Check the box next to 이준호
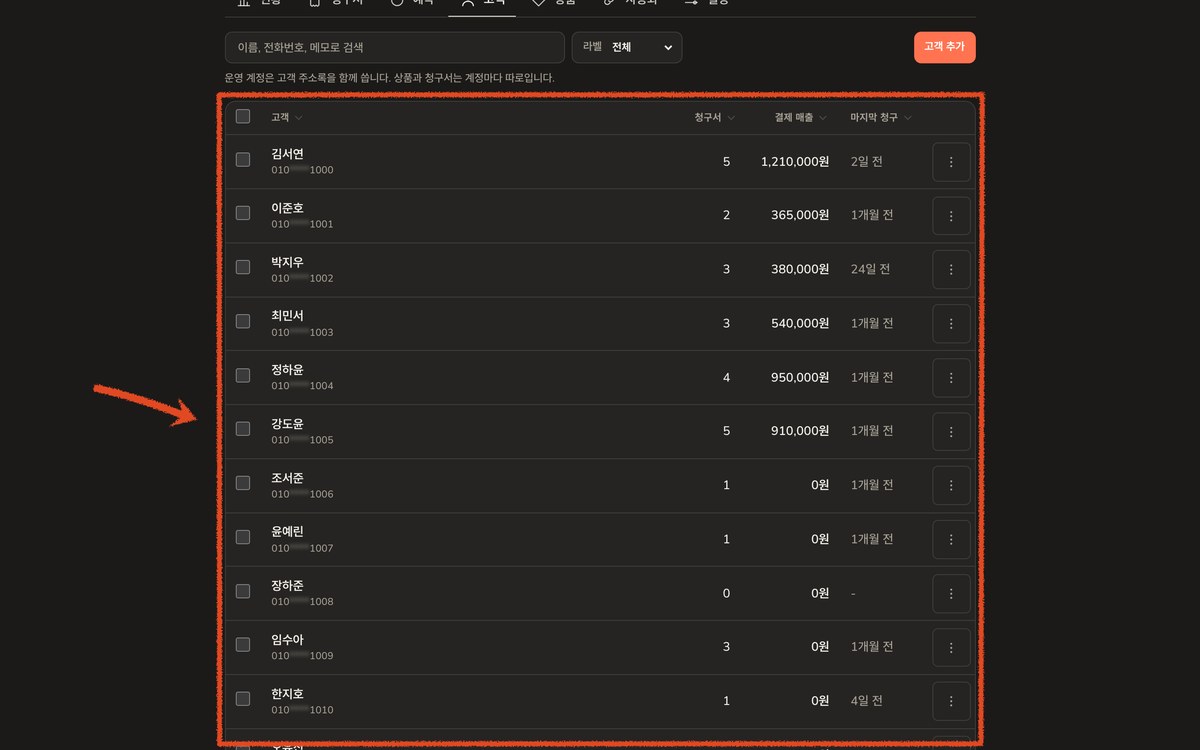 243,213
